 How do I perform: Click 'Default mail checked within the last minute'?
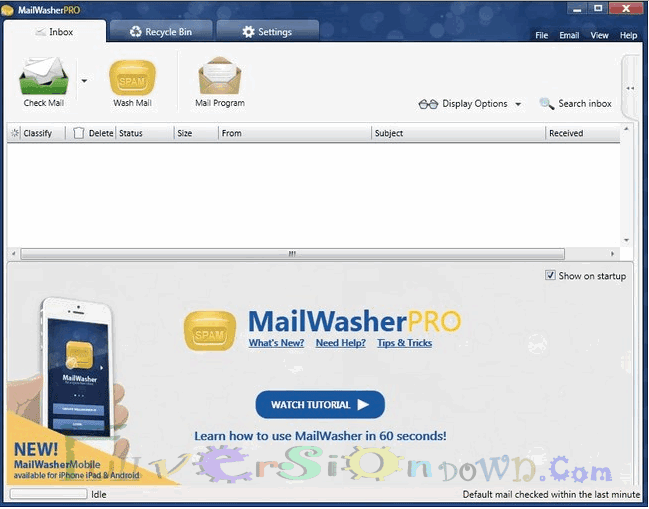(551, 495)
